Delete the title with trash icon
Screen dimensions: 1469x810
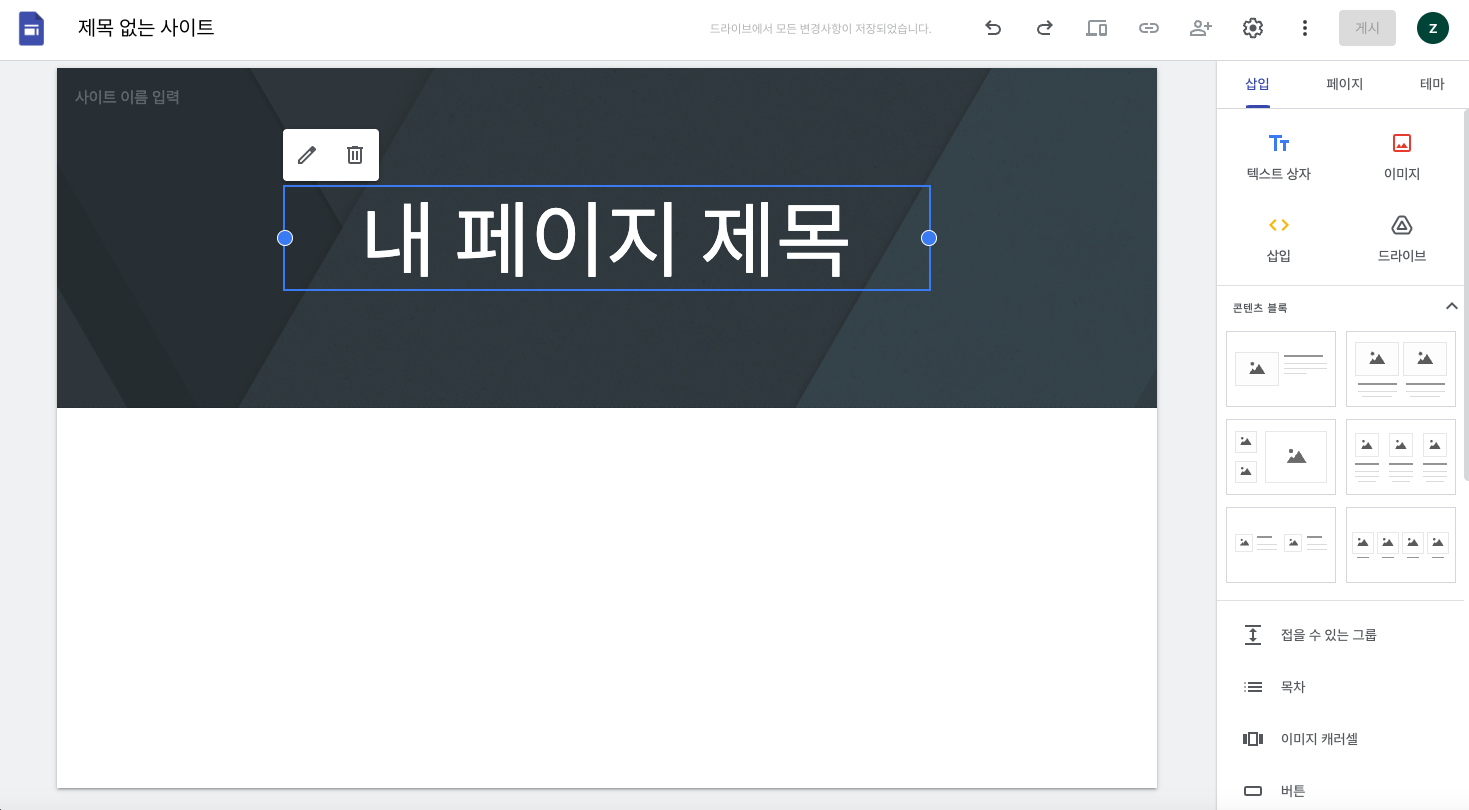pos(355,155)
